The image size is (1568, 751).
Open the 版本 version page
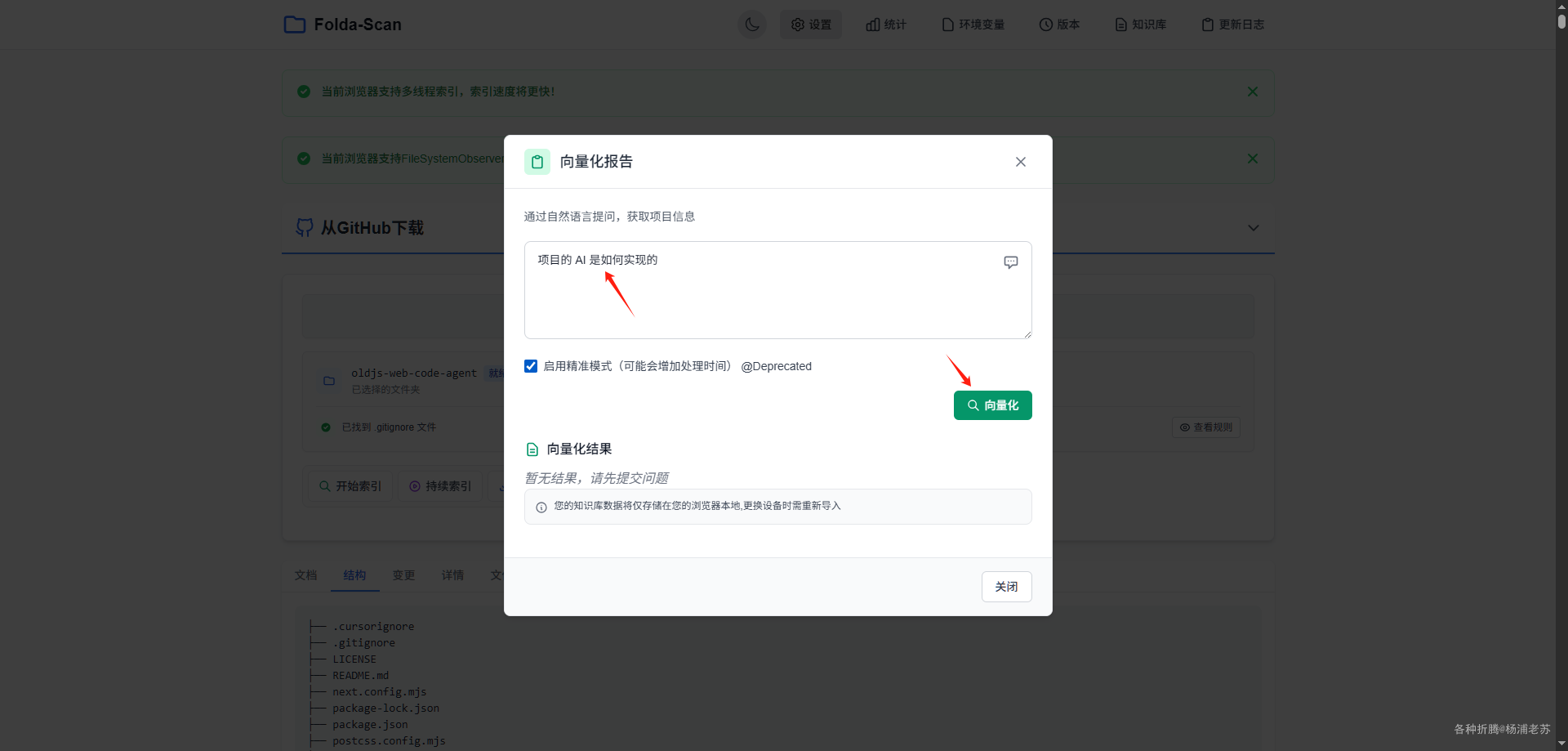click(1059, 25)
